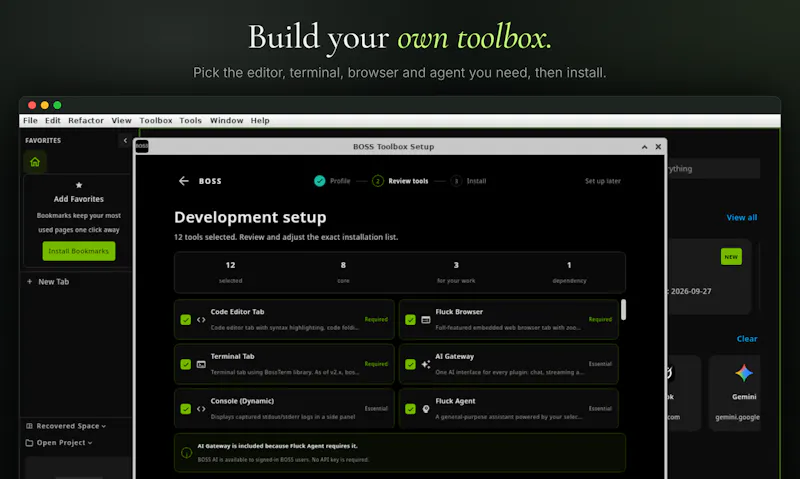Open the Toolbox menu

click(x=156, y=120)
